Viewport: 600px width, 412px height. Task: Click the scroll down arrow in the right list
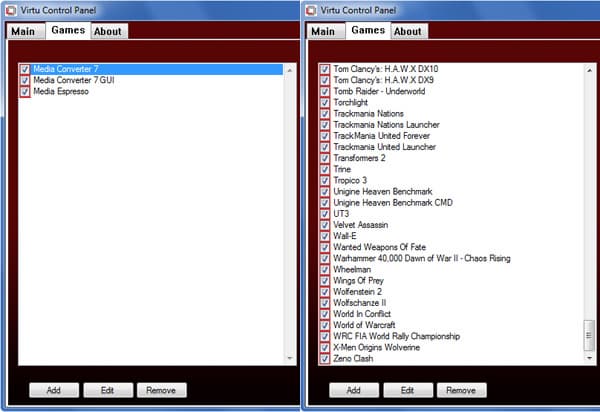[590, 358]
